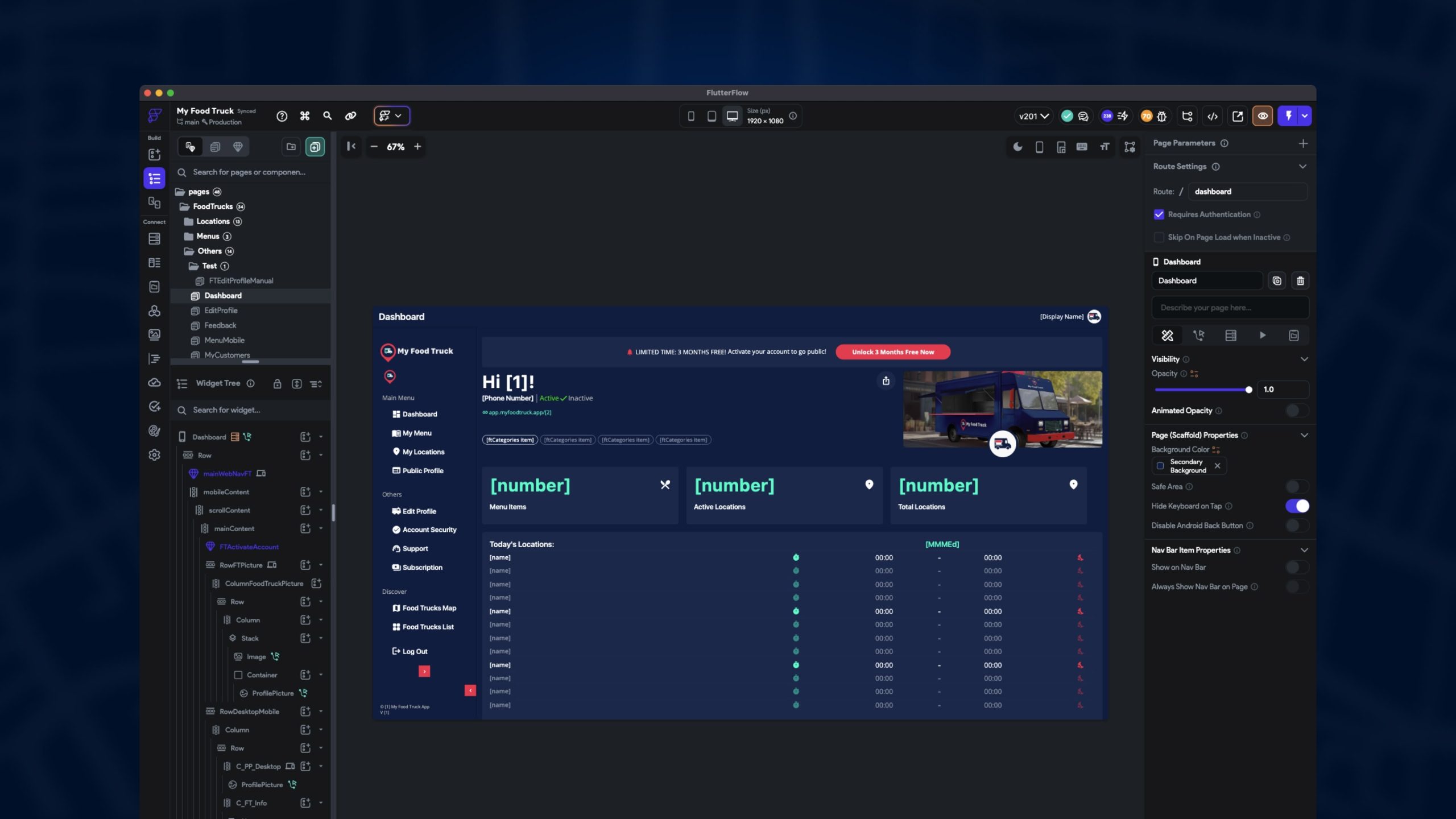Viewport: 1456px width, 819px height.
Task: Click Unlock 3 Months Free Now button
Action: click(892, 352)
